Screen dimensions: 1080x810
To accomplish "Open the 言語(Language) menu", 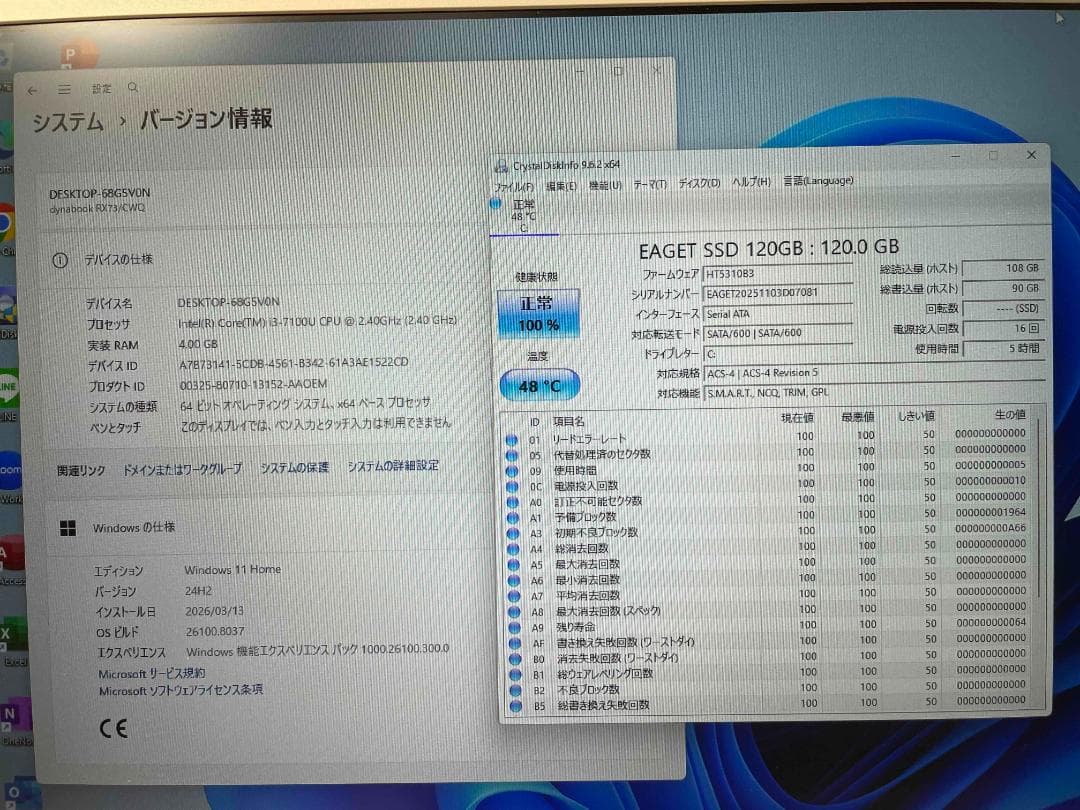I will point(818,180).
